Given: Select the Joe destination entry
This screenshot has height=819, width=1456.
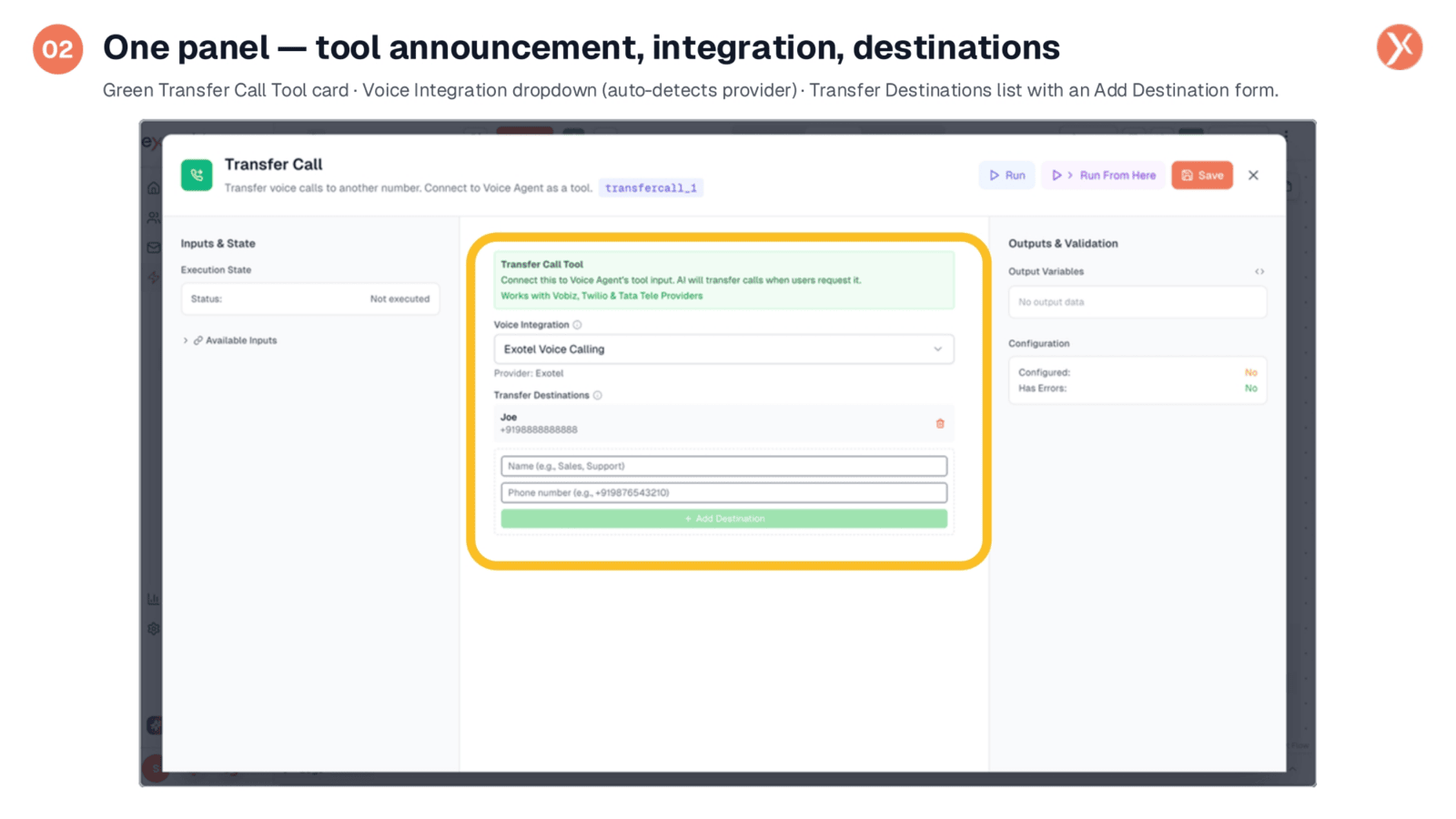Looking at the screenshot, I should click(723, 424).
